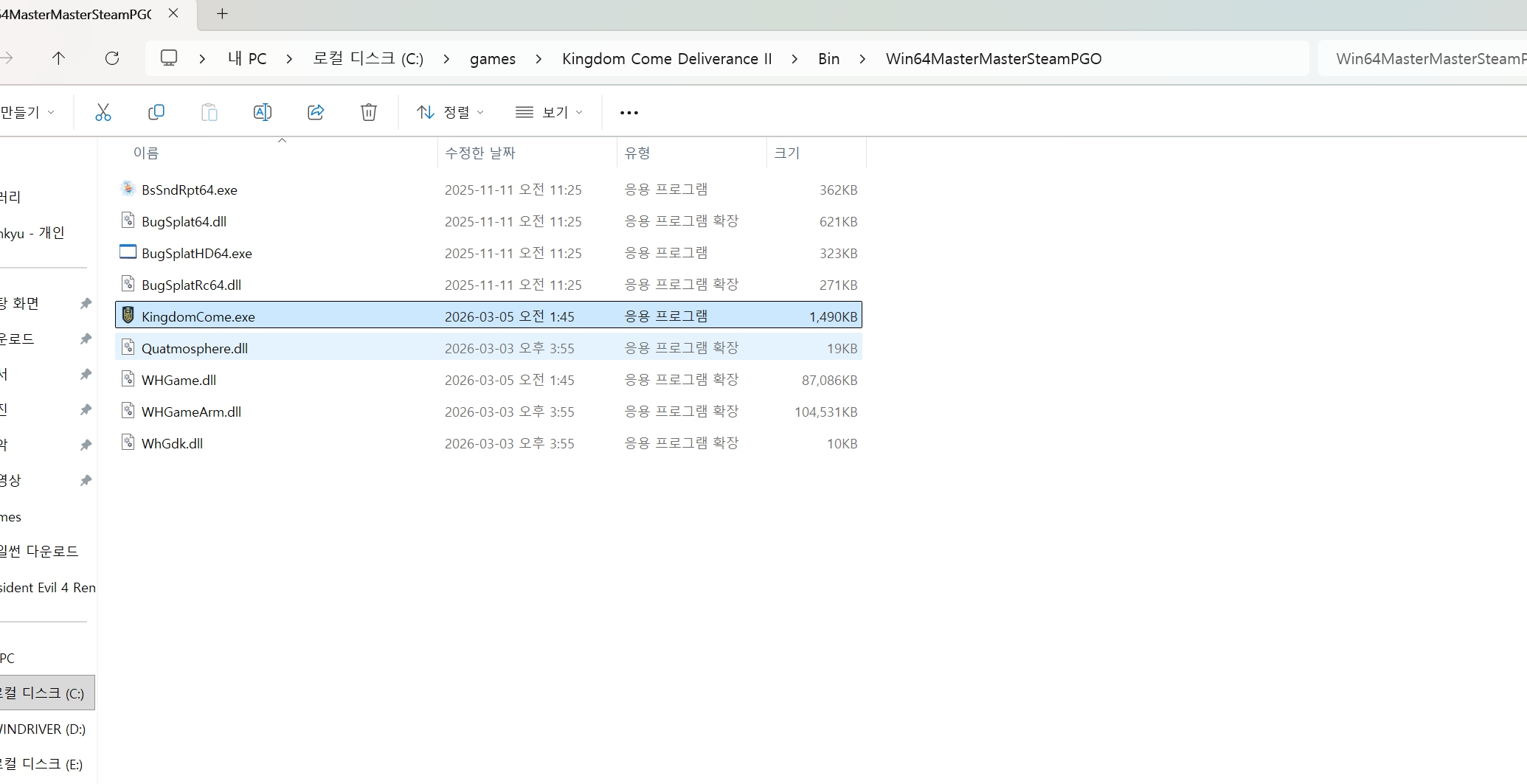This screenshot has height=784, width=1527.
Task: Expand chevron after Bin in address bar
Action: [862, 59]
